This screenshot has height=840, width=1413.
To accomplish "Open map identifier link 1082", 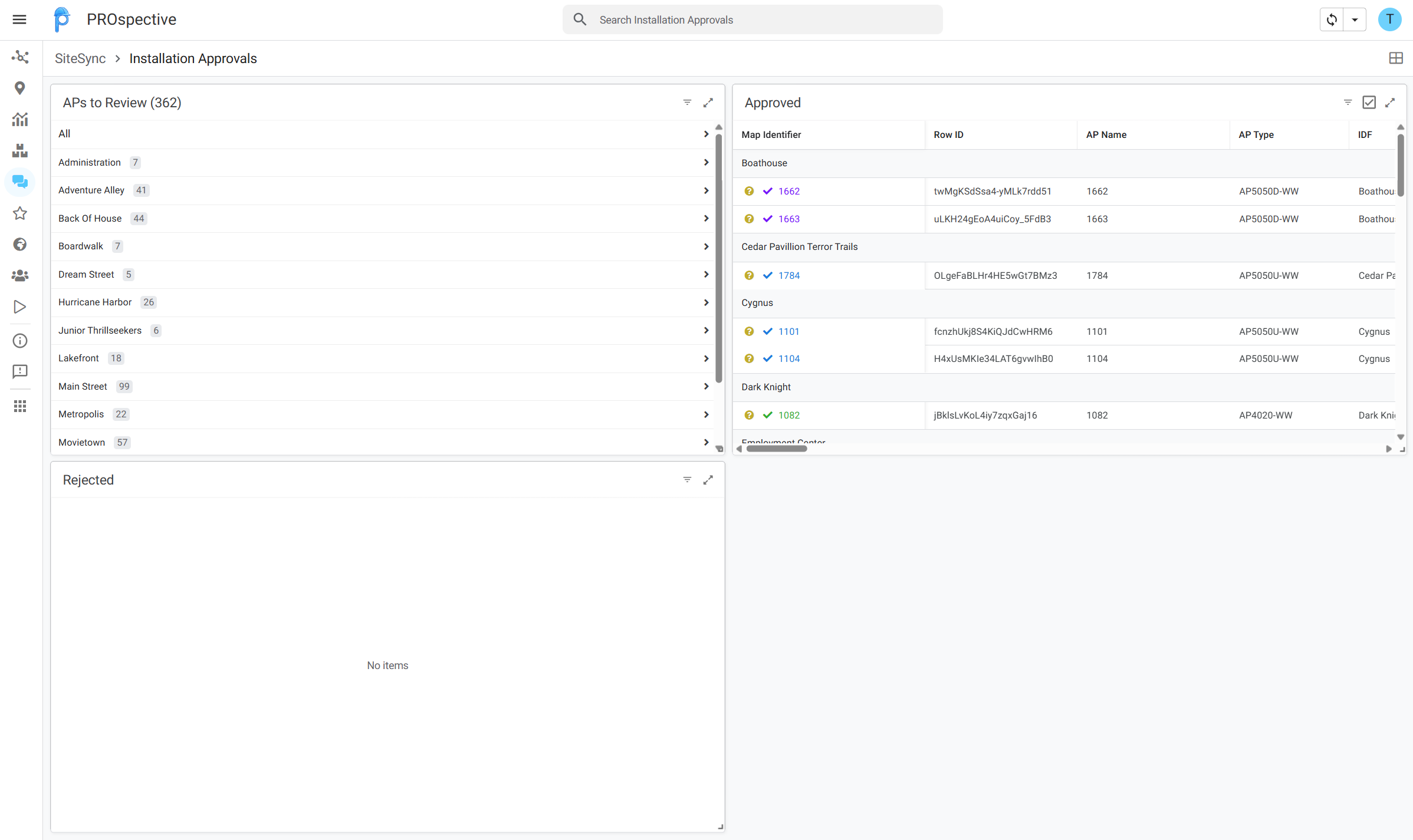I will 788,415.
